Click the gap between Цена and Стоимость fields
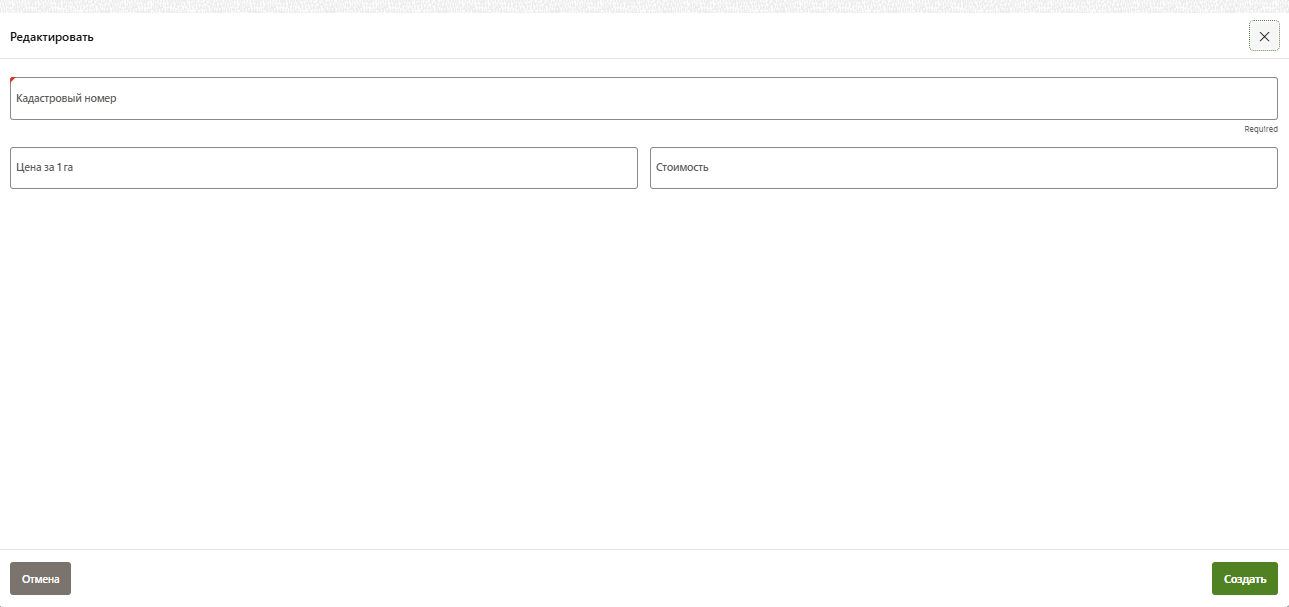The image size is (1289, 607). [644, 168]
